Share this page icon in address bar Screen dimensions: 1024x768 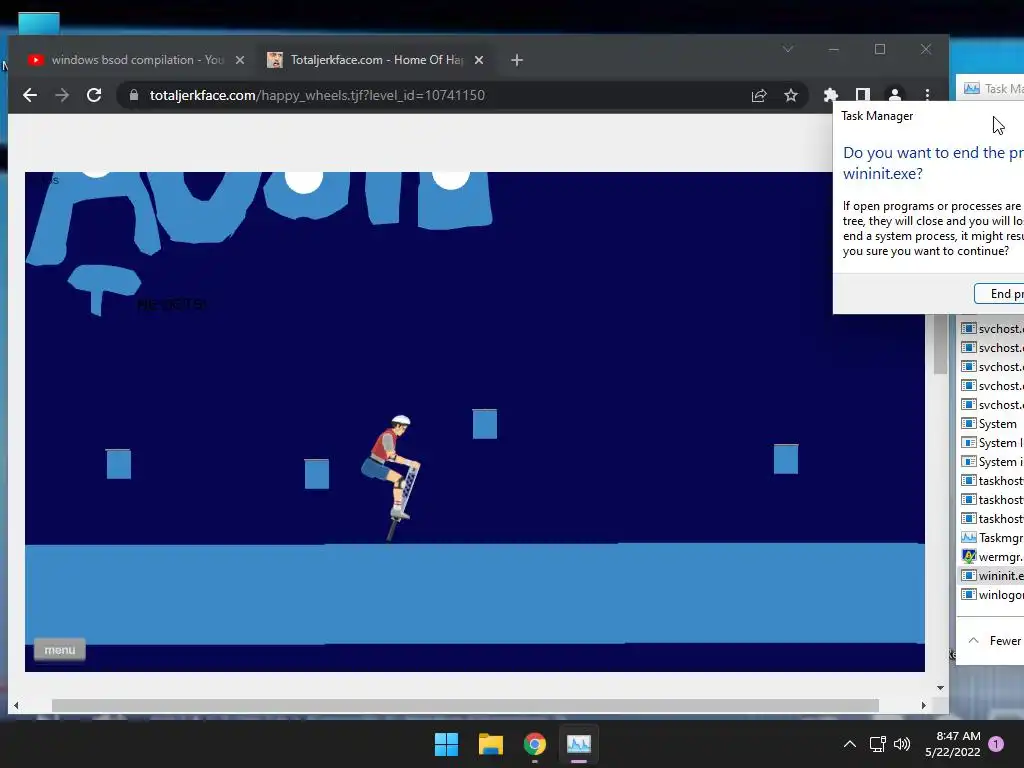(x=758, y=96)
